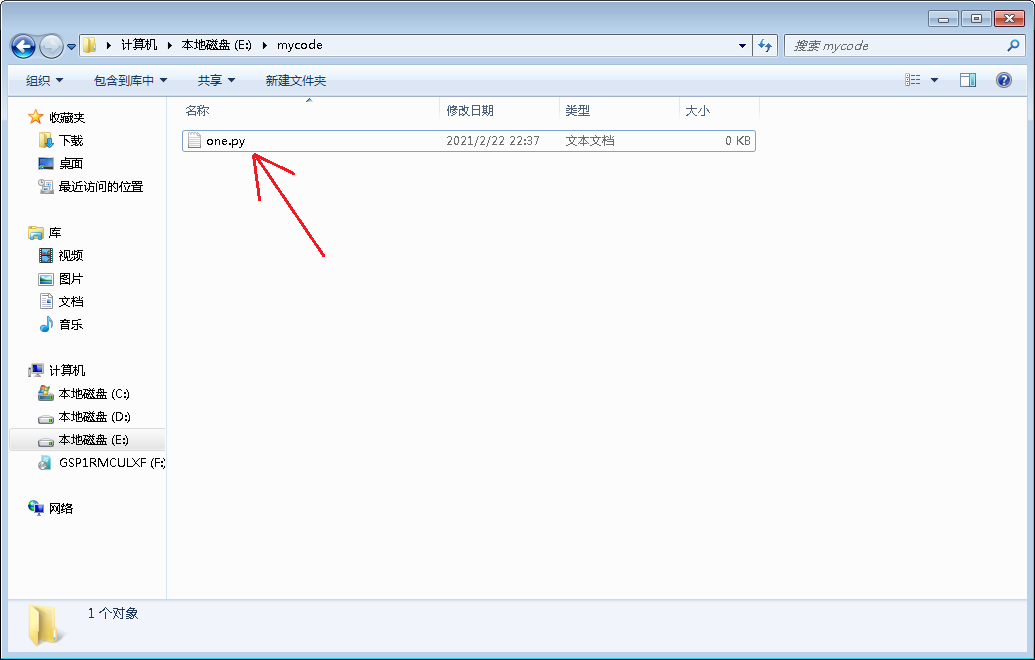1035x660 pixels.
Task: Click the 桌面 monitor icon
Action: coord(46,164)
